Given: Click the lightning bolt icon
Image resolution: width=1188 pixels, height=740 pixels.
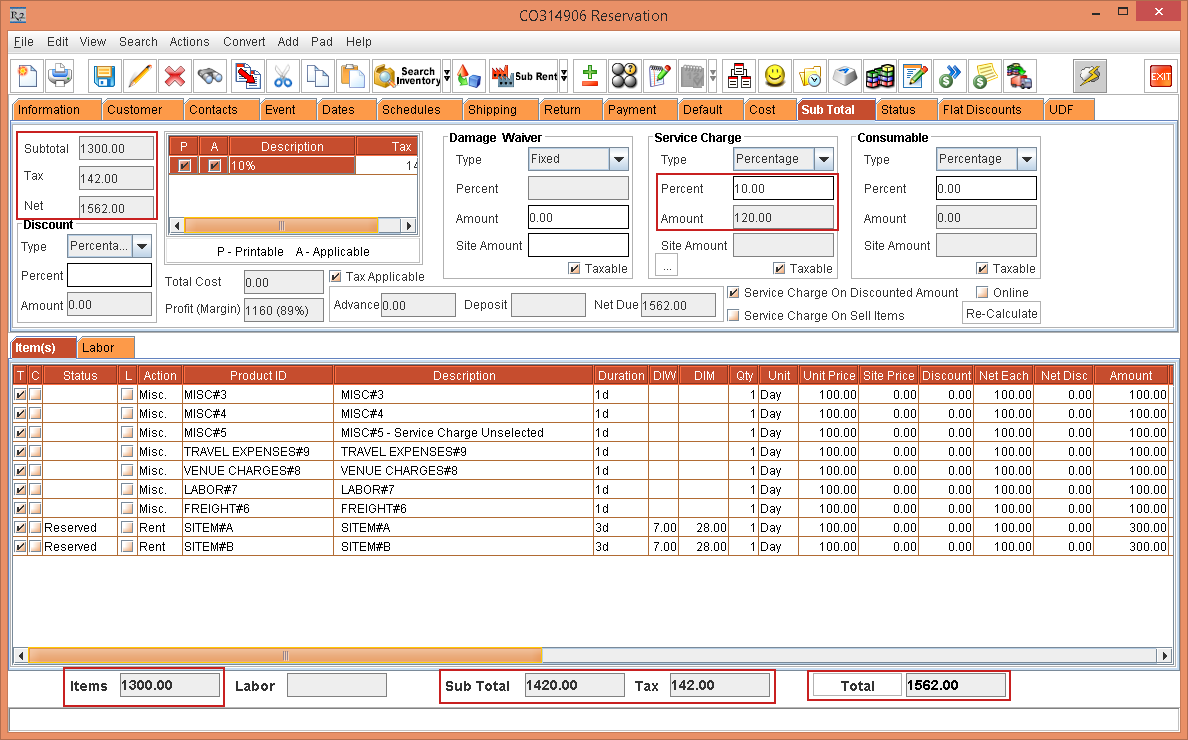Looking at the screenshot, I should click(x=1089, y=76).
